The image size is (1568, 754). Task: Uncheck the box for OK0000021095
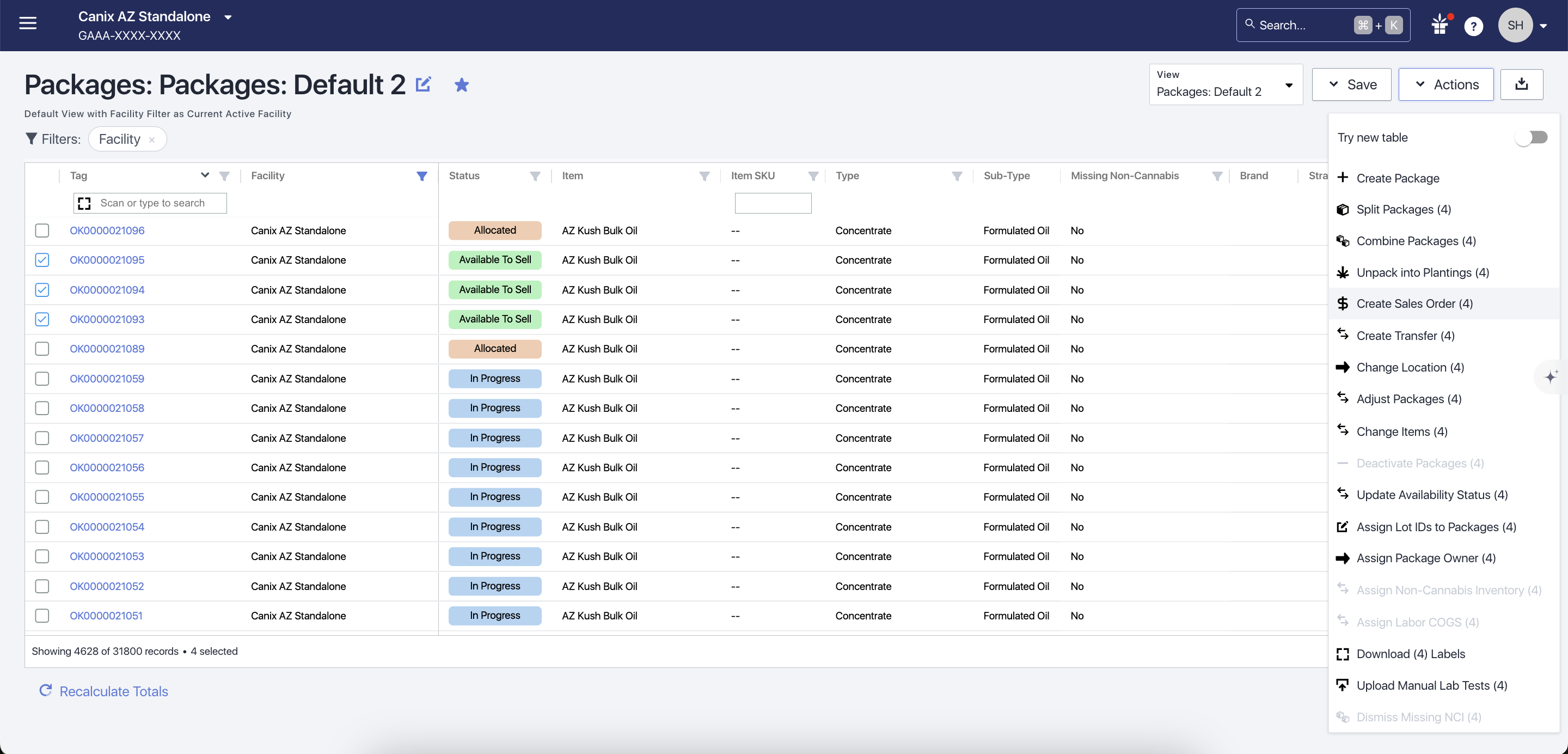coord(42,260)
